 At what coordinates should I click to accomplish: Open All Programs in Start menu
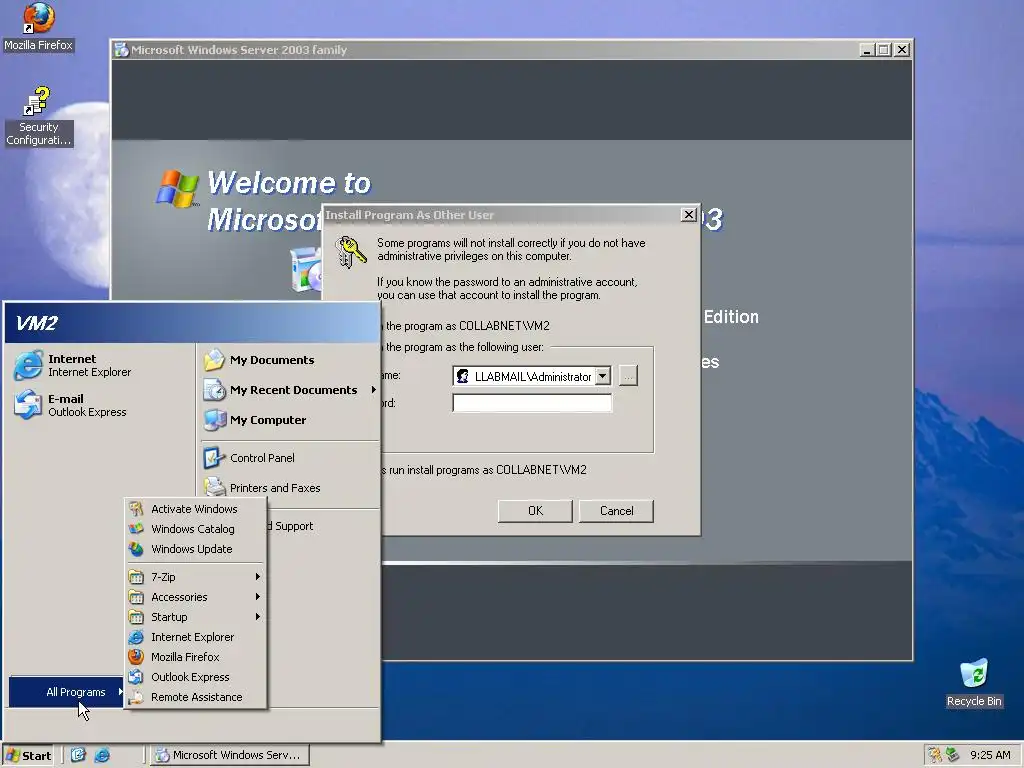67,692
